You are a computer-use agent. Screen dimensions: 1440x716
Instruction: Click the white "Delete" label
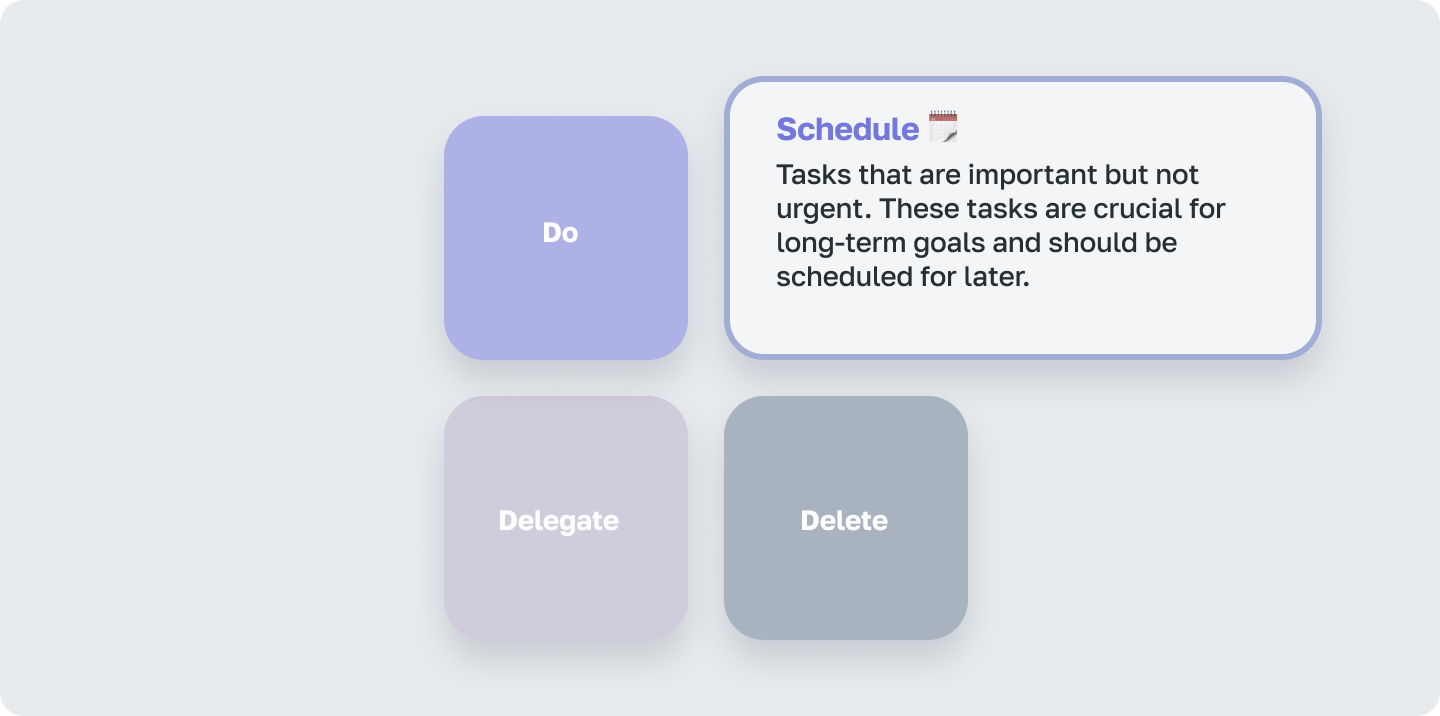pyautogui.click(x=844, y=521)
